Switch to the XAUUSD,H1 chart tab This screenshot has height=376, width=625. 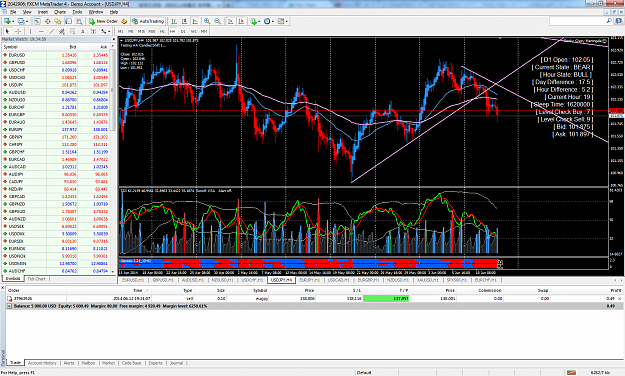point(428,280)
